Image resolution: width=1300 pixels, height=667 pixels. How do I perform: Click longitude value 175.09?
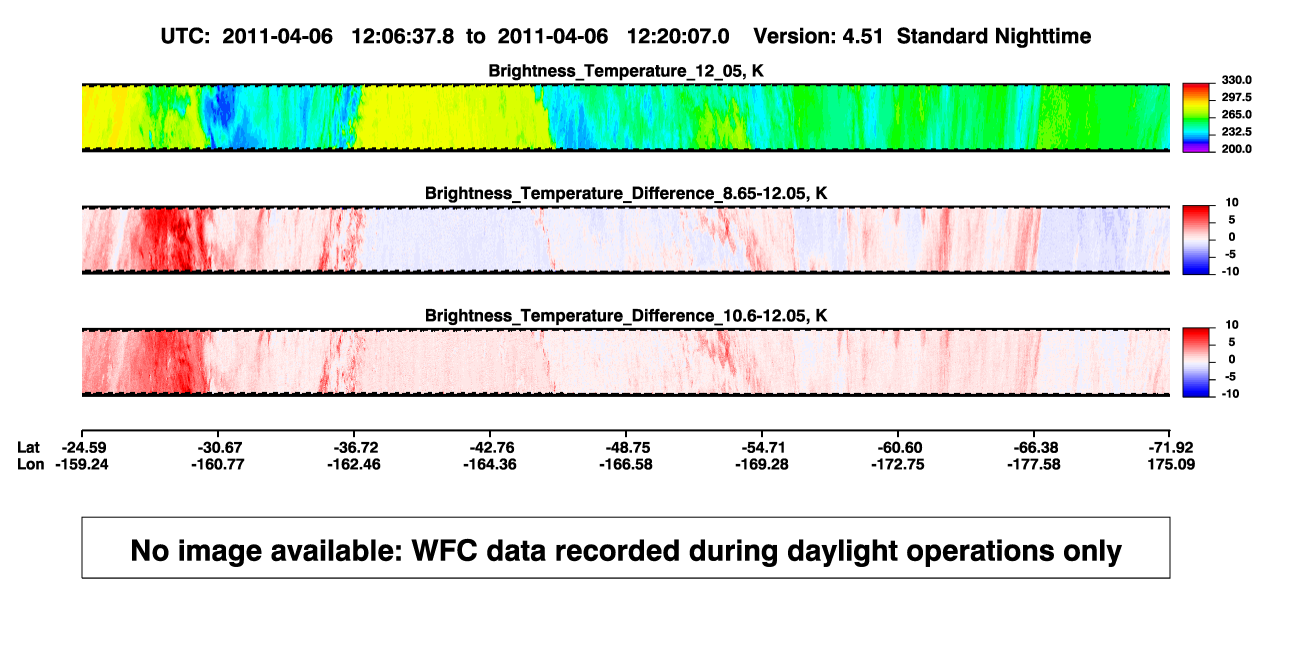click(x=1171, y=464)
